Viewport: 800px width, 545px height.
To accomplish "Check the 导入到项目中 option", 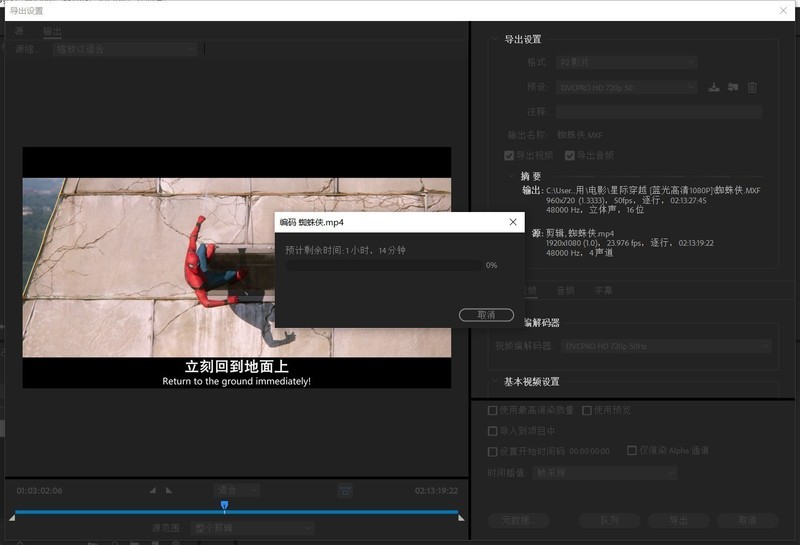I will [492, 431].
